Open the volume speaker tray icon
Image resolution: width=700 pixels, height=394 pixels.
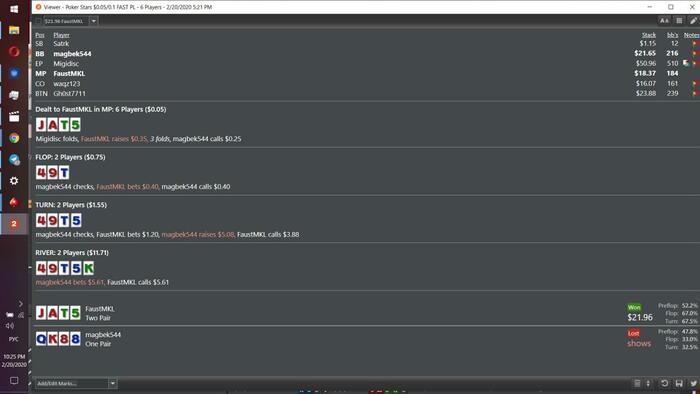(9, 326)
